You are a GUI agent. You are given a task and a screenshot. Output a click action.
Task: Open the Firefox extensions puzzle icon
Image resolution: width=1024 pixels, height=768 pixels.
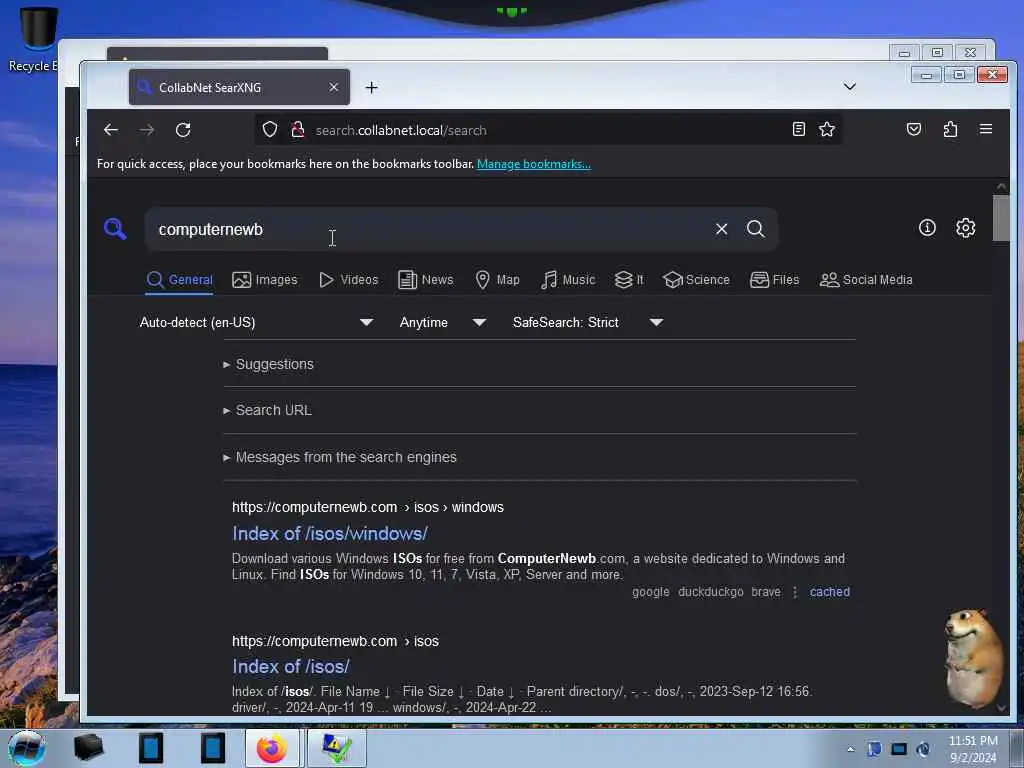[950, 129]
